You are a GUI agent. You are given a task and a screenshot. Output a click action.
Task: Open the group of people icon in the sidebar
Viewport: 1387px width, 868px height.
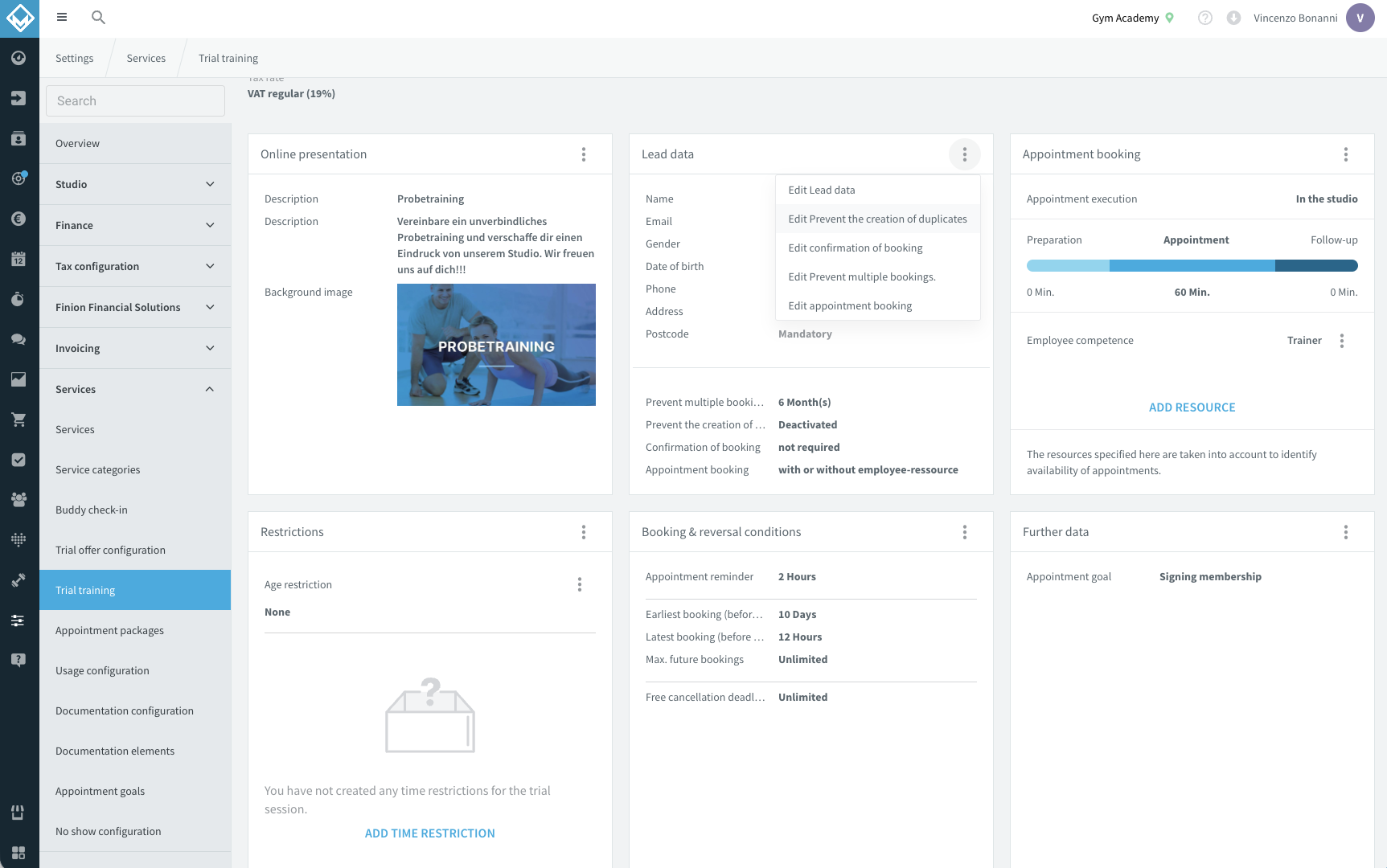[x=18, y=500]
